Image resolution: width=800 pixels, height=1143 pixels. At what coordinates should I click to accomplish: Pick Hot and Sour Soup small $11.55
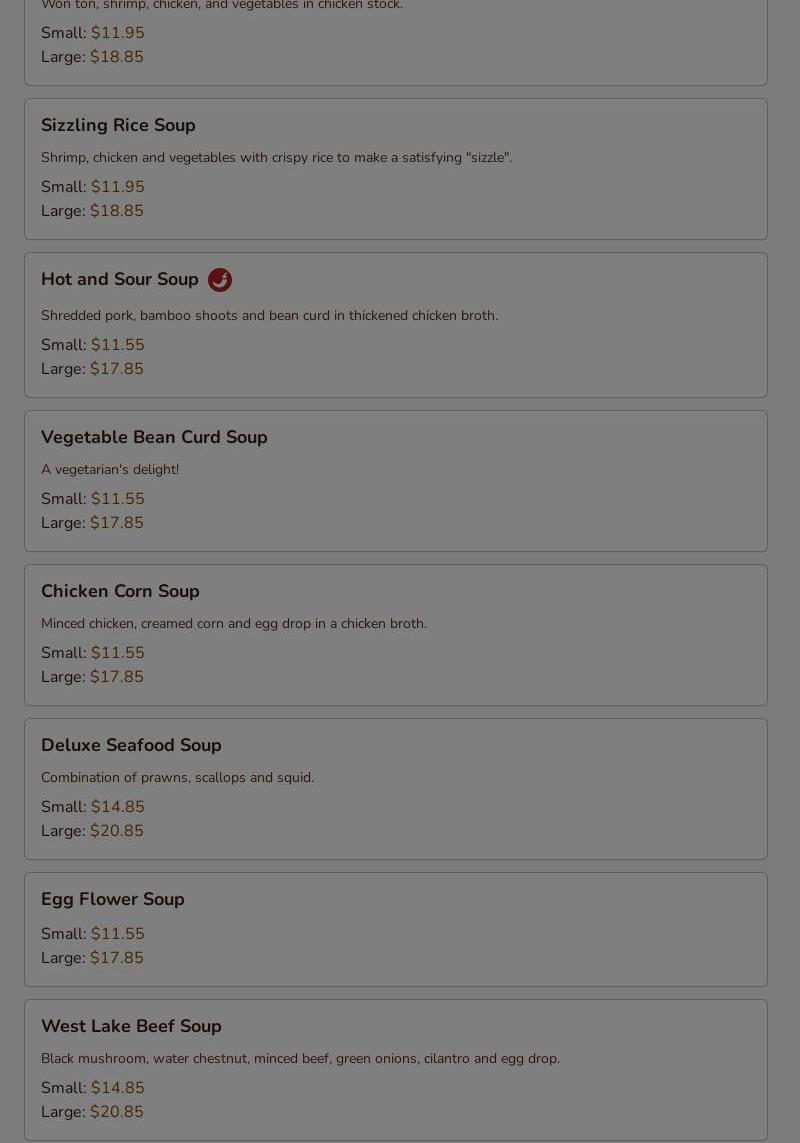[x=117, y=345]
